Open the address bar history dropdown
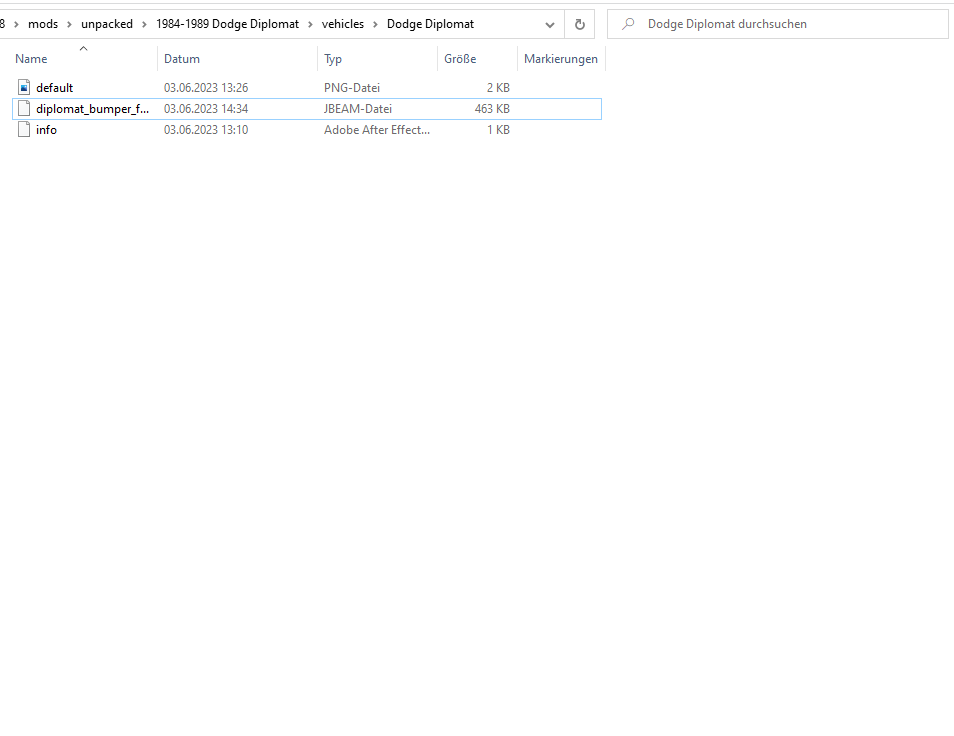Screen dimensions: 954x736 [x=549, y=24]
